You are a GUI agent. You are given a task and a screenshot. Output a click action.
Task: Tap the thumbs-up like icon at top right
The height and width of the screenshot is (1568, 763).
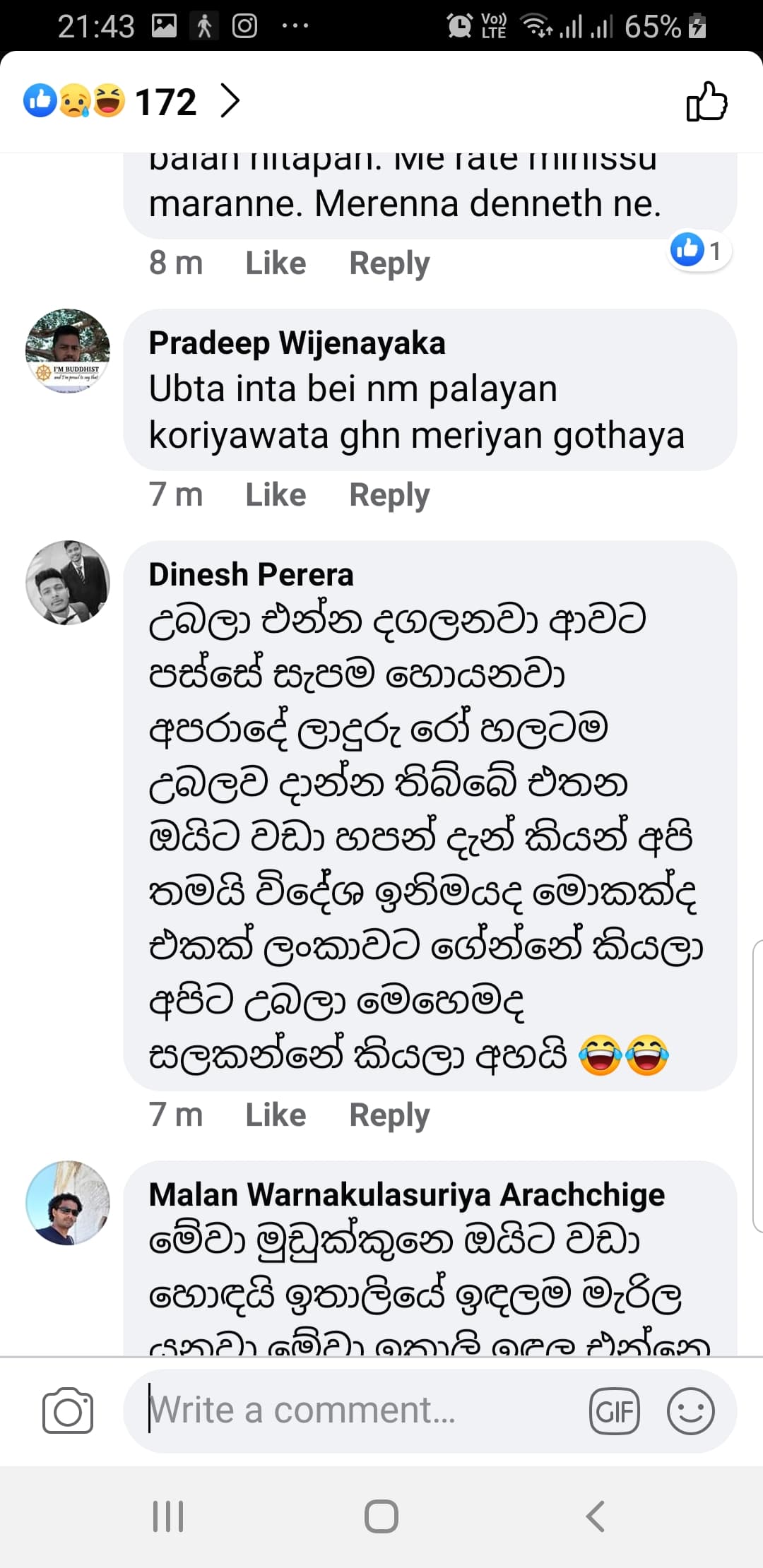pyautogui.click(x=706, y=102)
